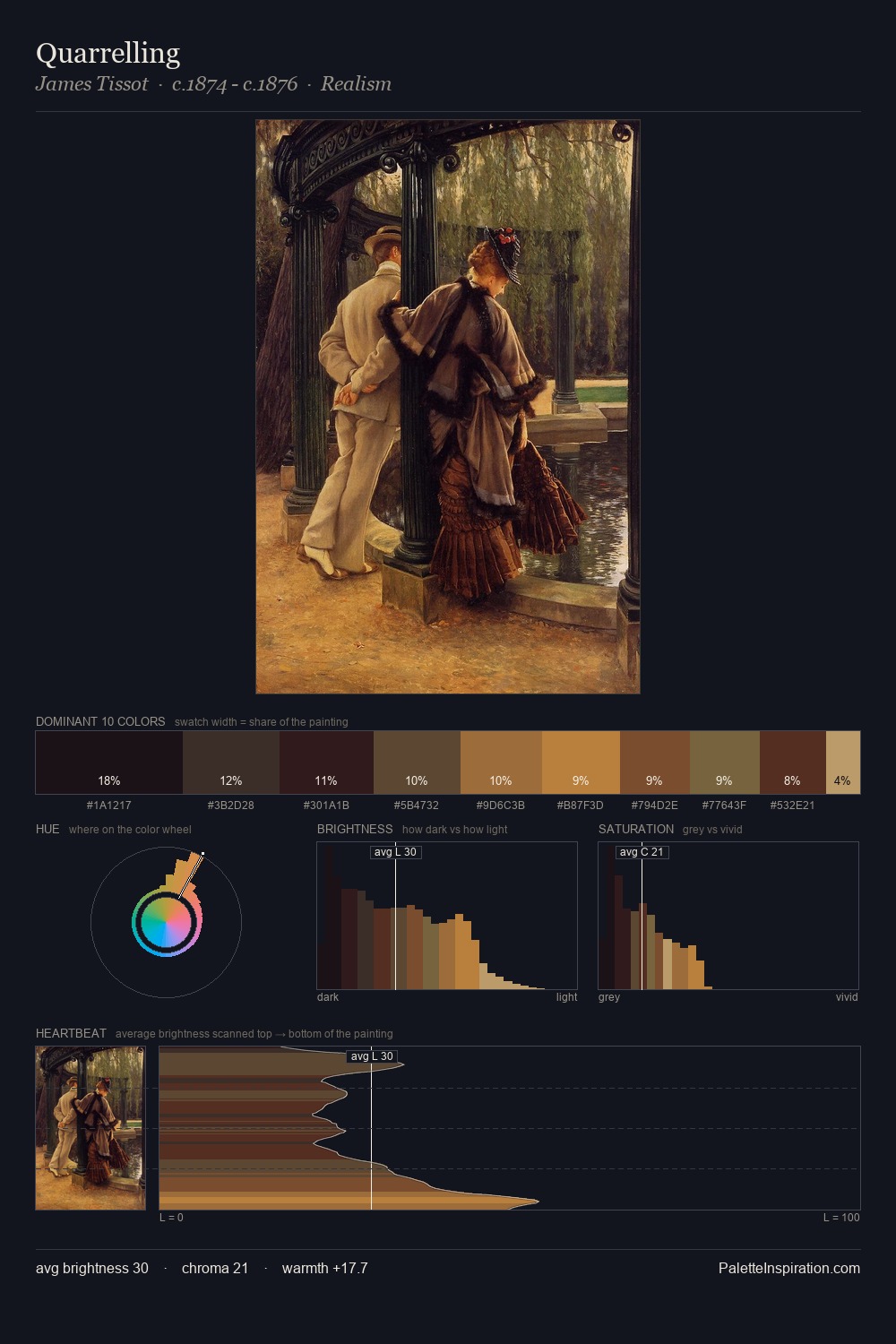The width and height of the screenshot is (896, 1344).
Task: Click the heartbeat brightness profile chart
Action: pyautogui.click(x=510, y=1128)
